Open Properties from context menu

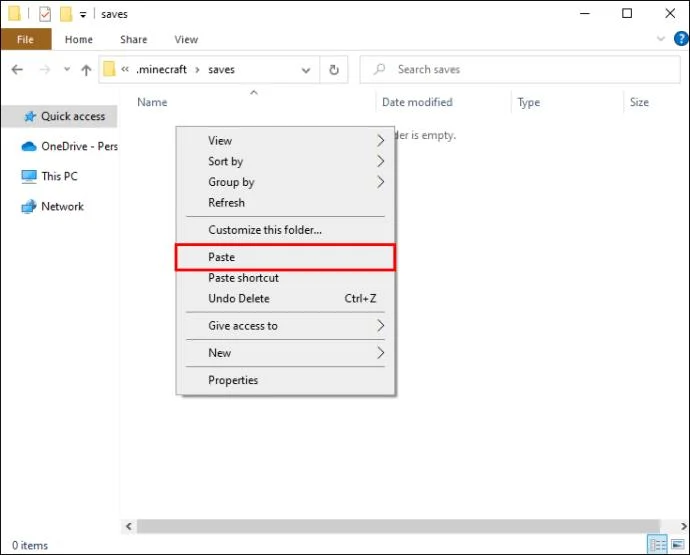(x=285, y=380)
